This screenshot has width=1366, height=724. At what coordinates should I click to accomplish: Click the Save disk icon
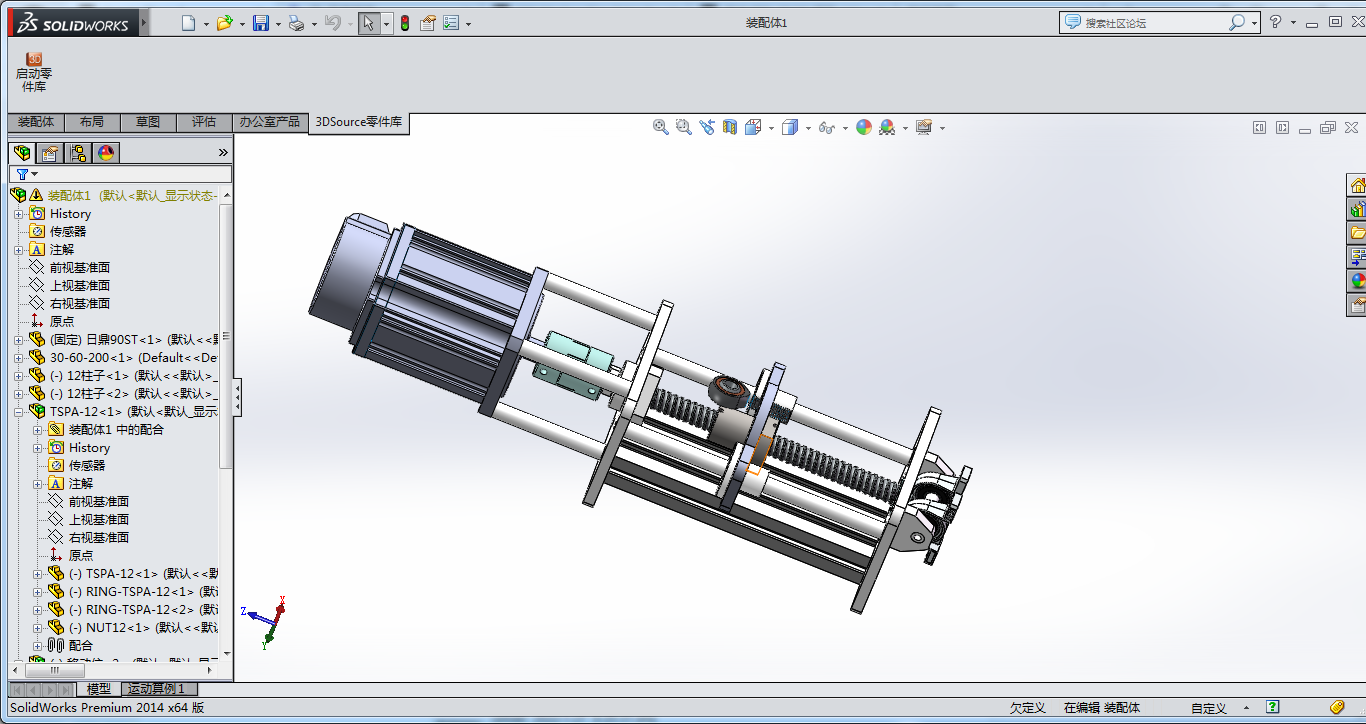(x=261, y=23)
